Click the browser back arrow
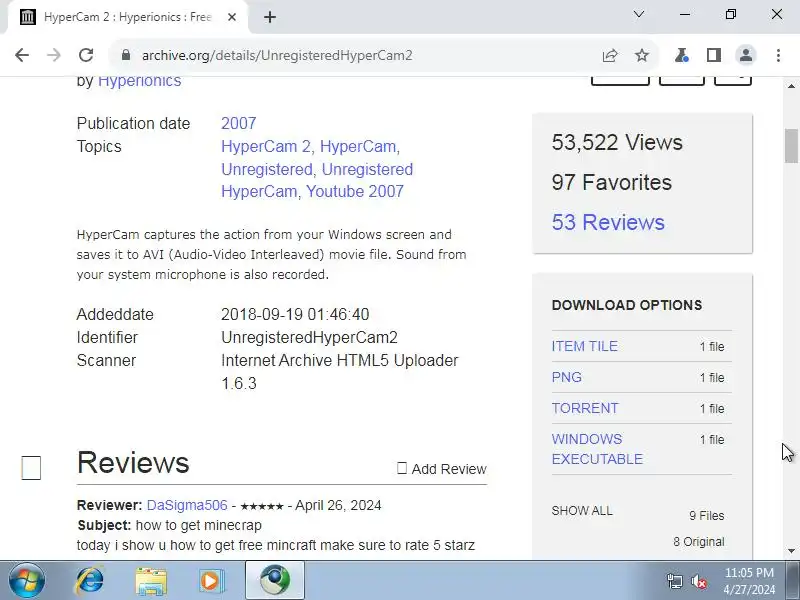800x600 pixels. point(22,55)
